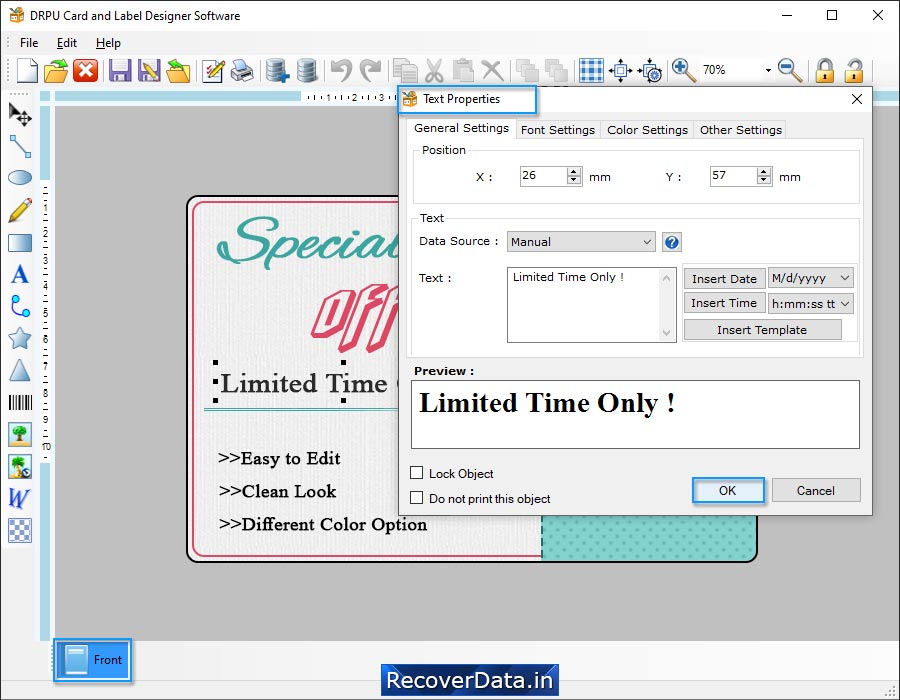Save the design with the floppy icon
The height and width of the screenshot is (700, 900).
120,71
